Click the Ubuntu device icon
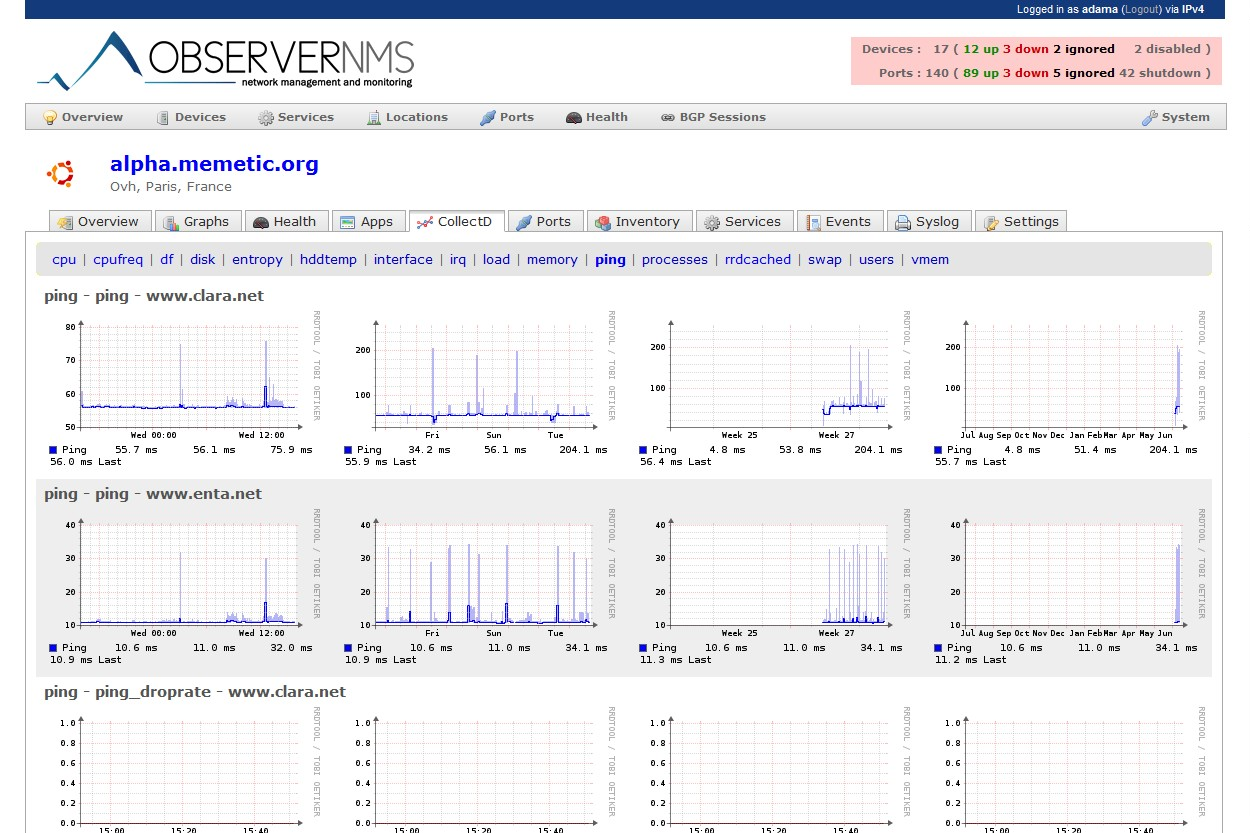 tap(60, 174)
